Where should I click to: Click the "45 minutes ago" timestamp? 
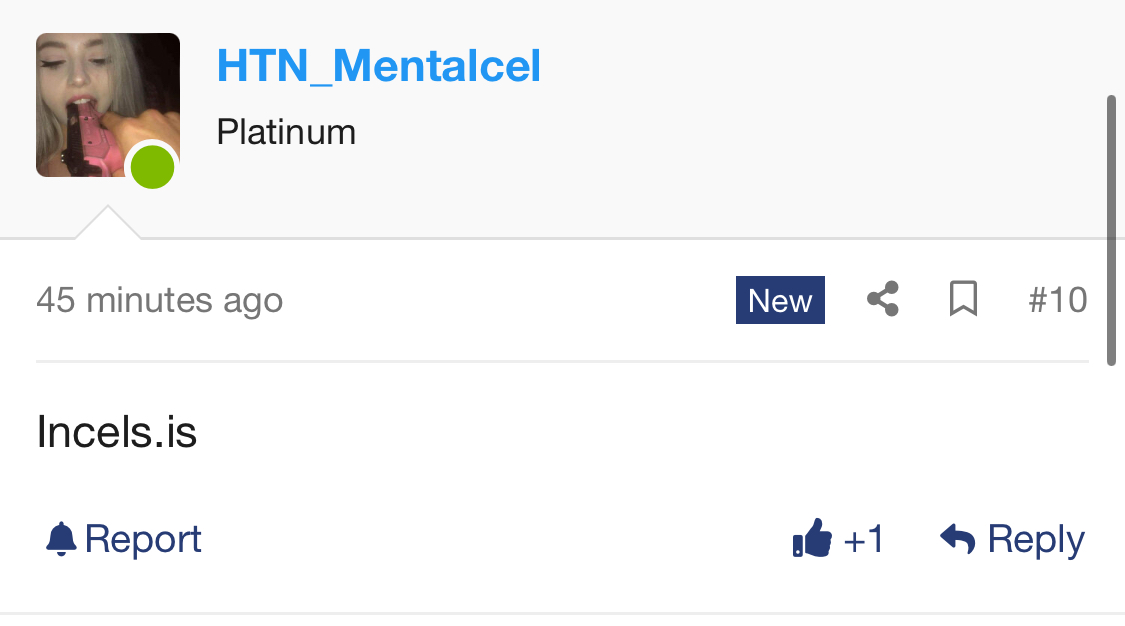159,300
